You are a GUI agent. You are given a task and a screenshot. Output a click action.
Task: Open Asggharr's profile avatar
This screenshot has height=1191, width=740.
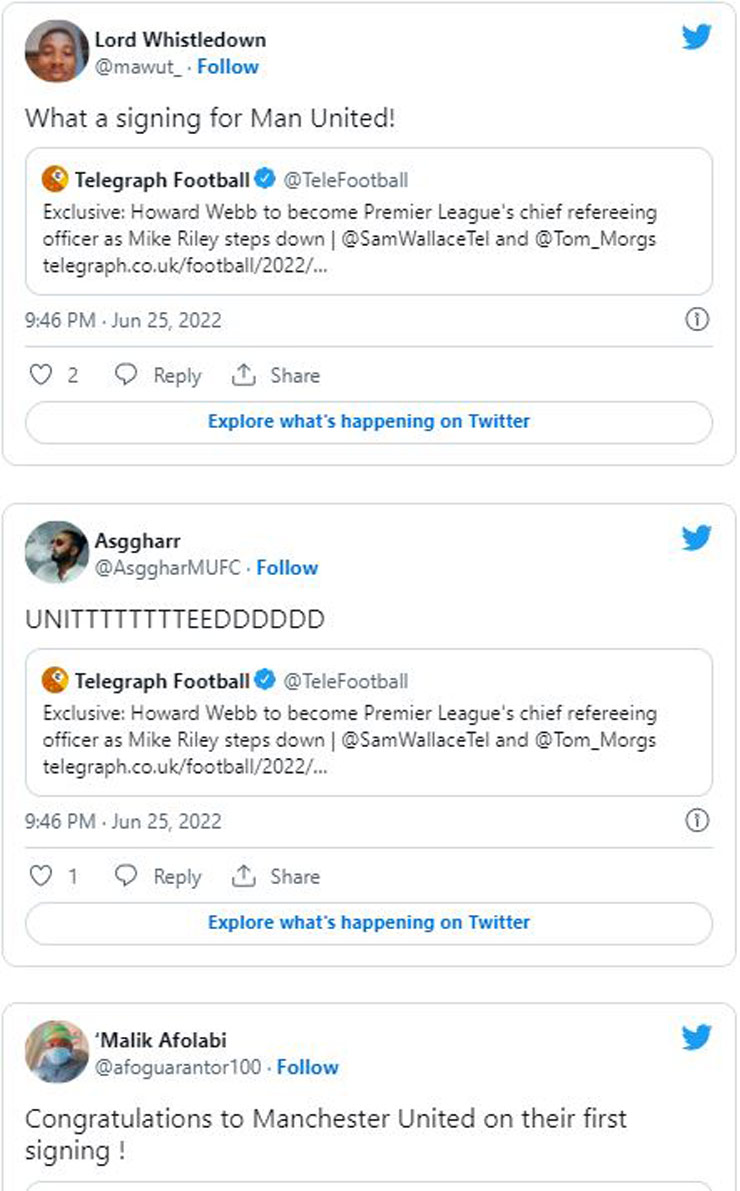tap(57, 551)
